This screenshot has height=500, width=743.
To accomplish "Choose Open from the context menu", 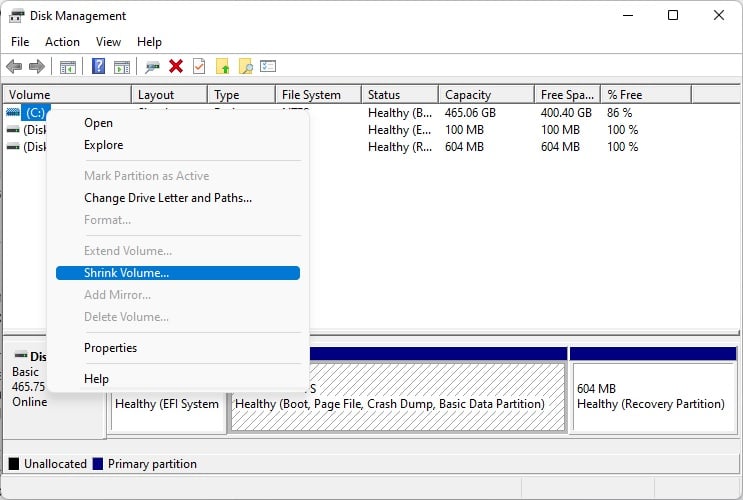I will pos(178,123).
